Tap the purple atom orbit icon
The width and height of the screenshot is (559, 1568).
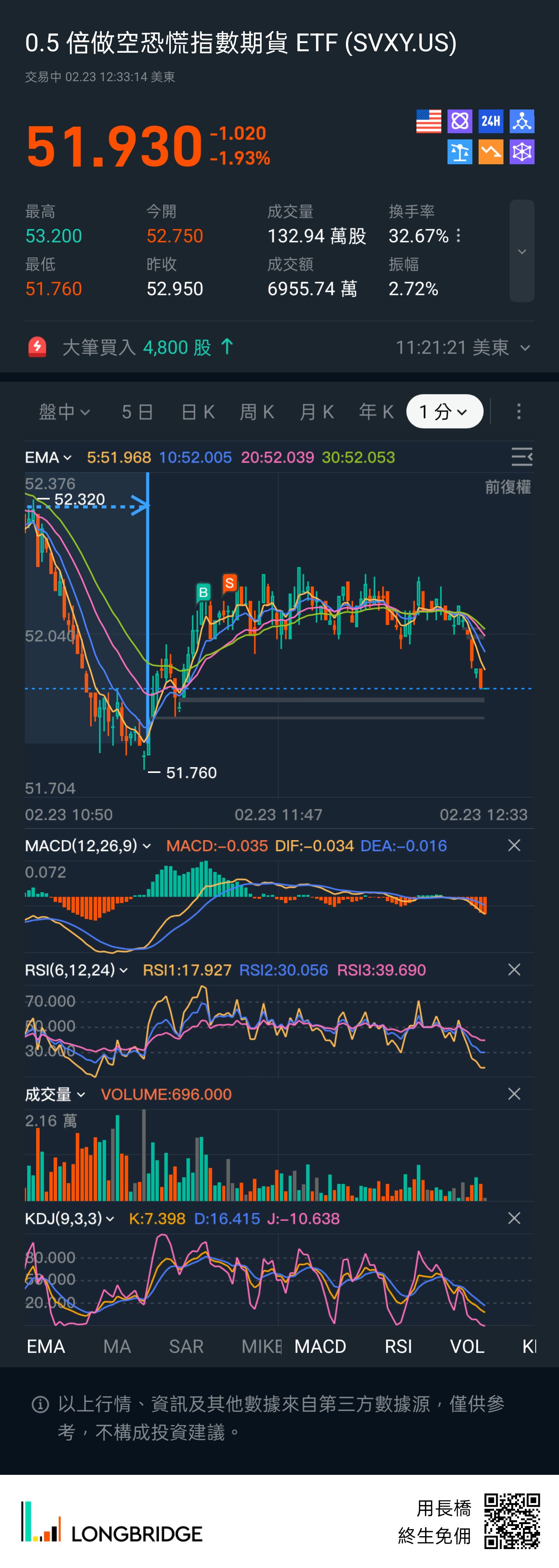pyautogui.click(x=460, y=121)
